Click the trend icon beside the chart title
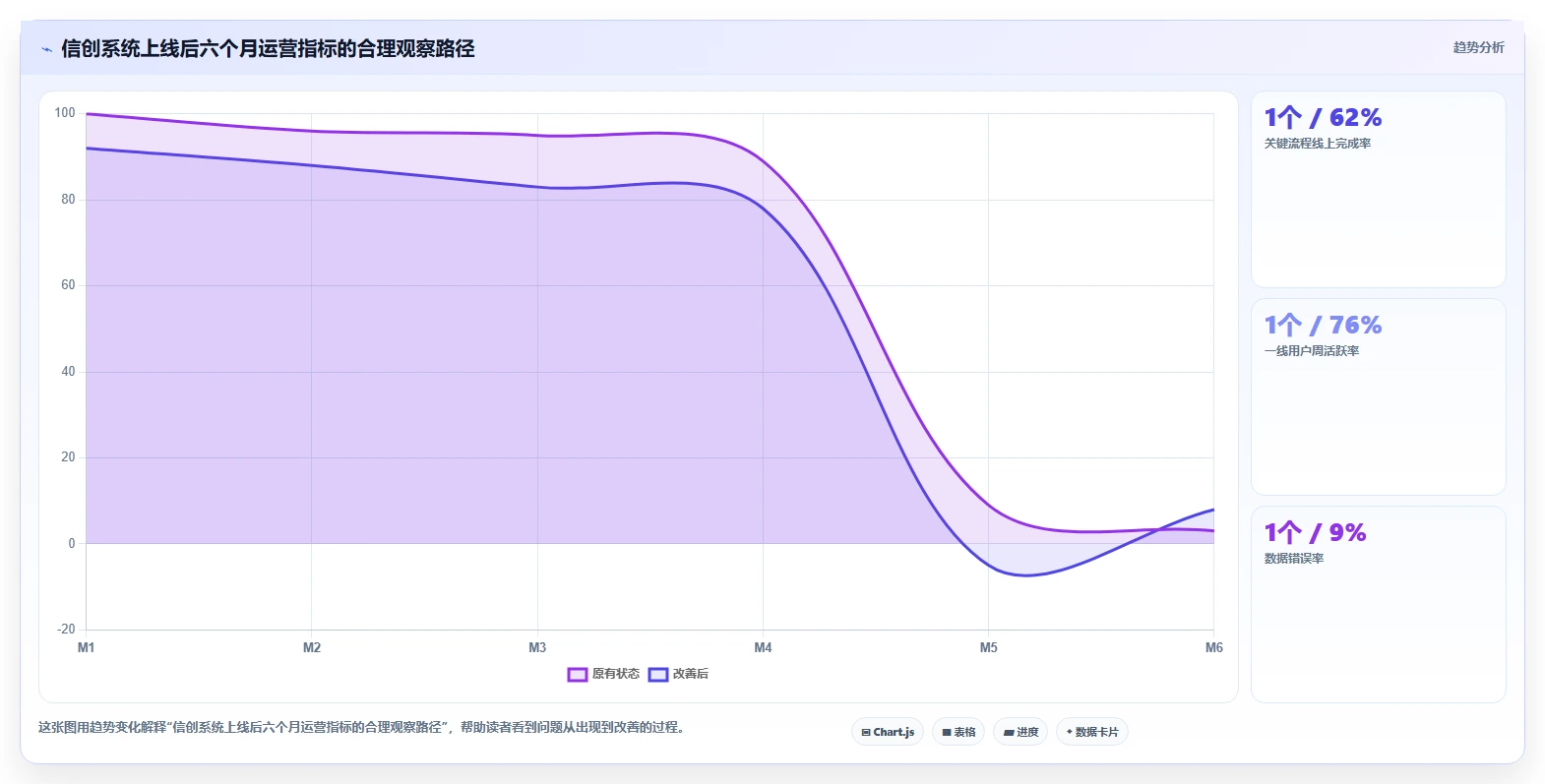 click(46, 49)
